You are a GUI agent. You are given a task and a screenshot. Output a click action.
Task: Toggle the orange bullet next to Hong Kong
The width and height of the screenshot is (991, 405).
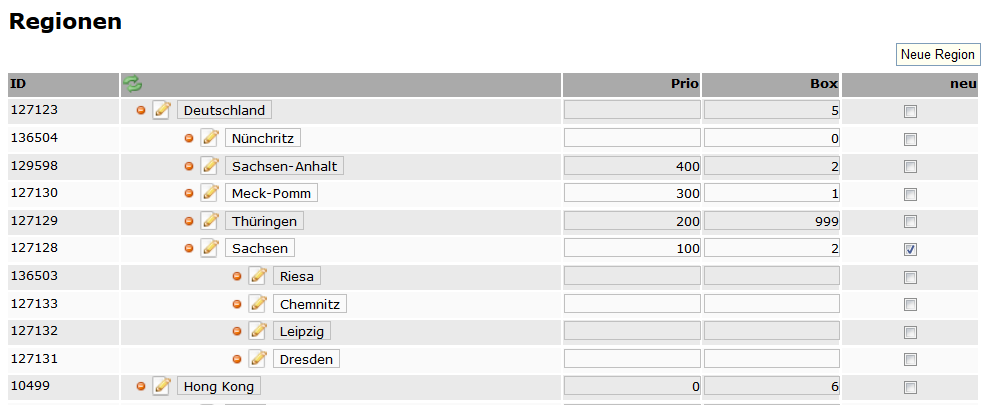click(x=141, y=386)
